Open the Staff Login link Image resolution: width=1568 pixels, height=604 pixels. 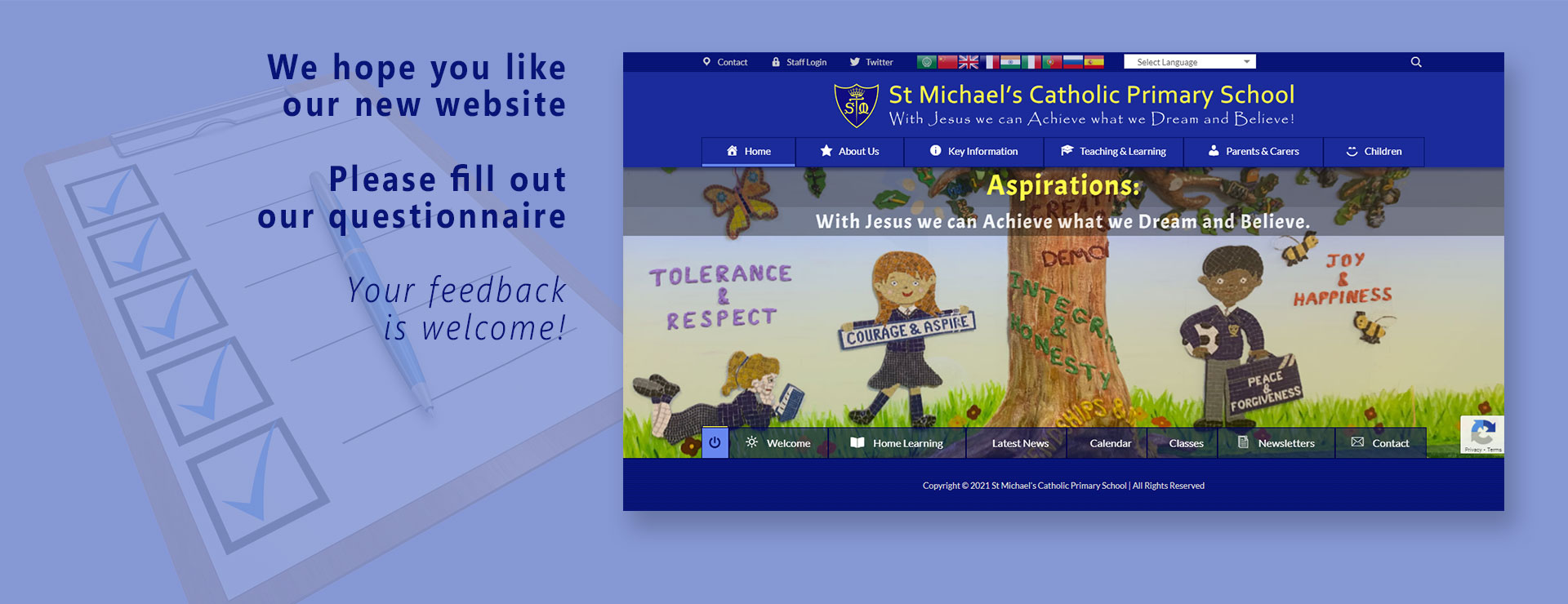(799, 62)
